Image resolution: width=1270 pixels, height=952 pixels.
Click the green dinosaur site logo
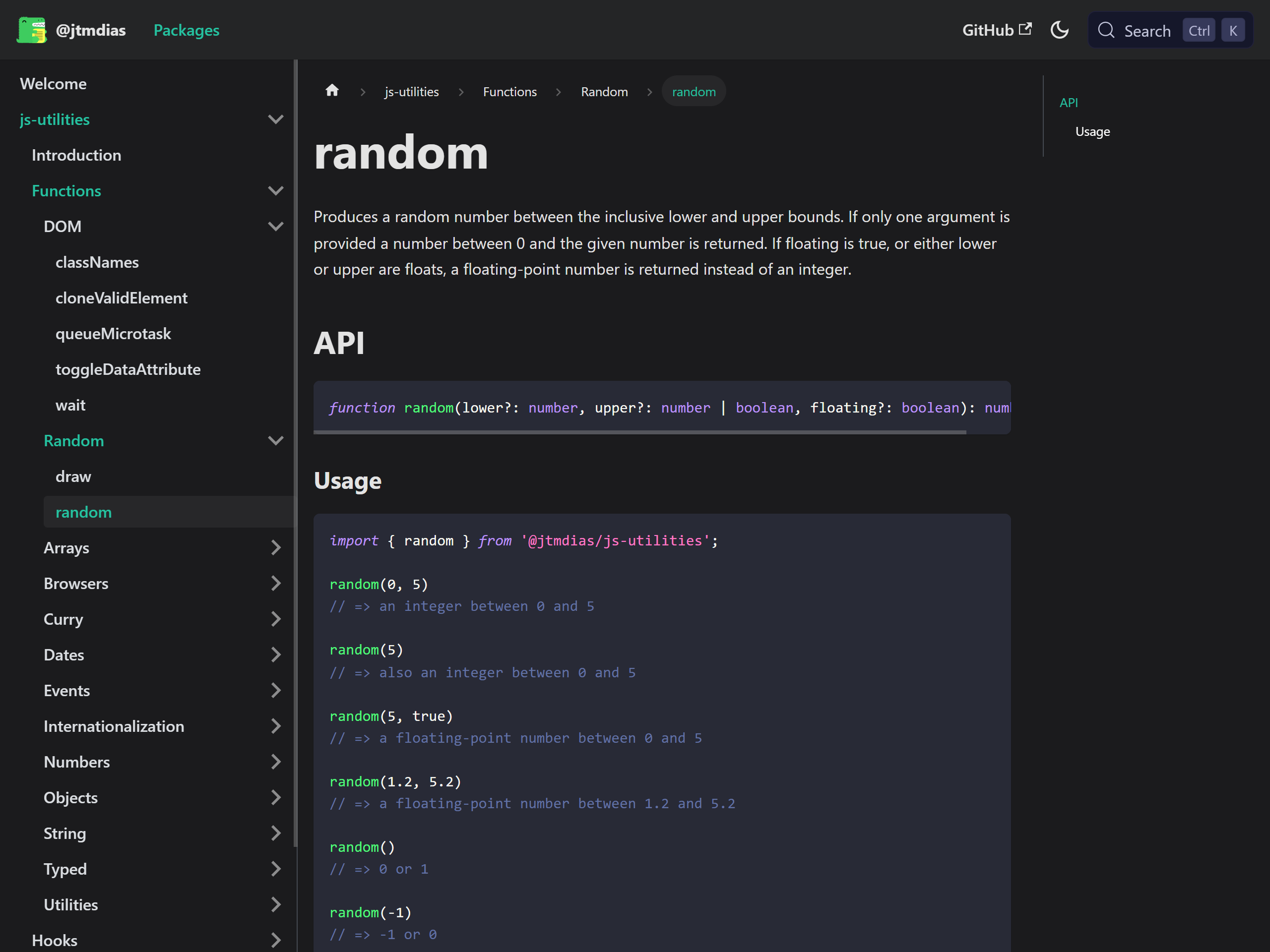[32, 30]
